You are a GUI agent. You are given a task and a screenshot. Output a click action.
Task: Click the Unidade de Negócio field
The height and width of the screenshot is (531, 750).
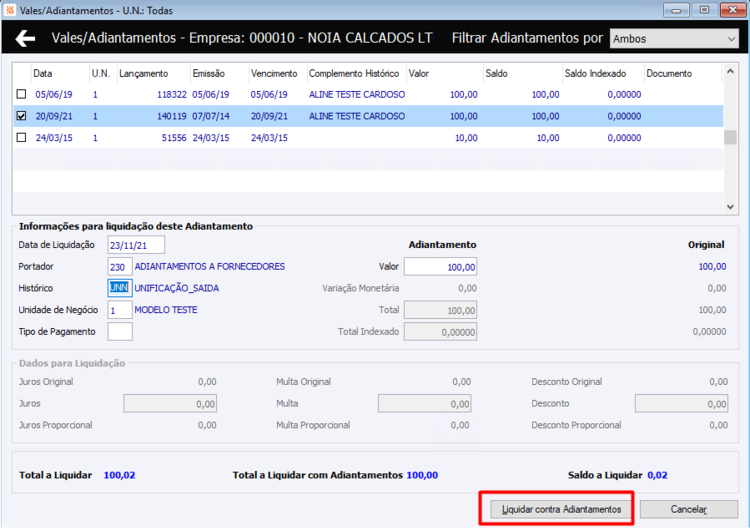tap(120, 310)
